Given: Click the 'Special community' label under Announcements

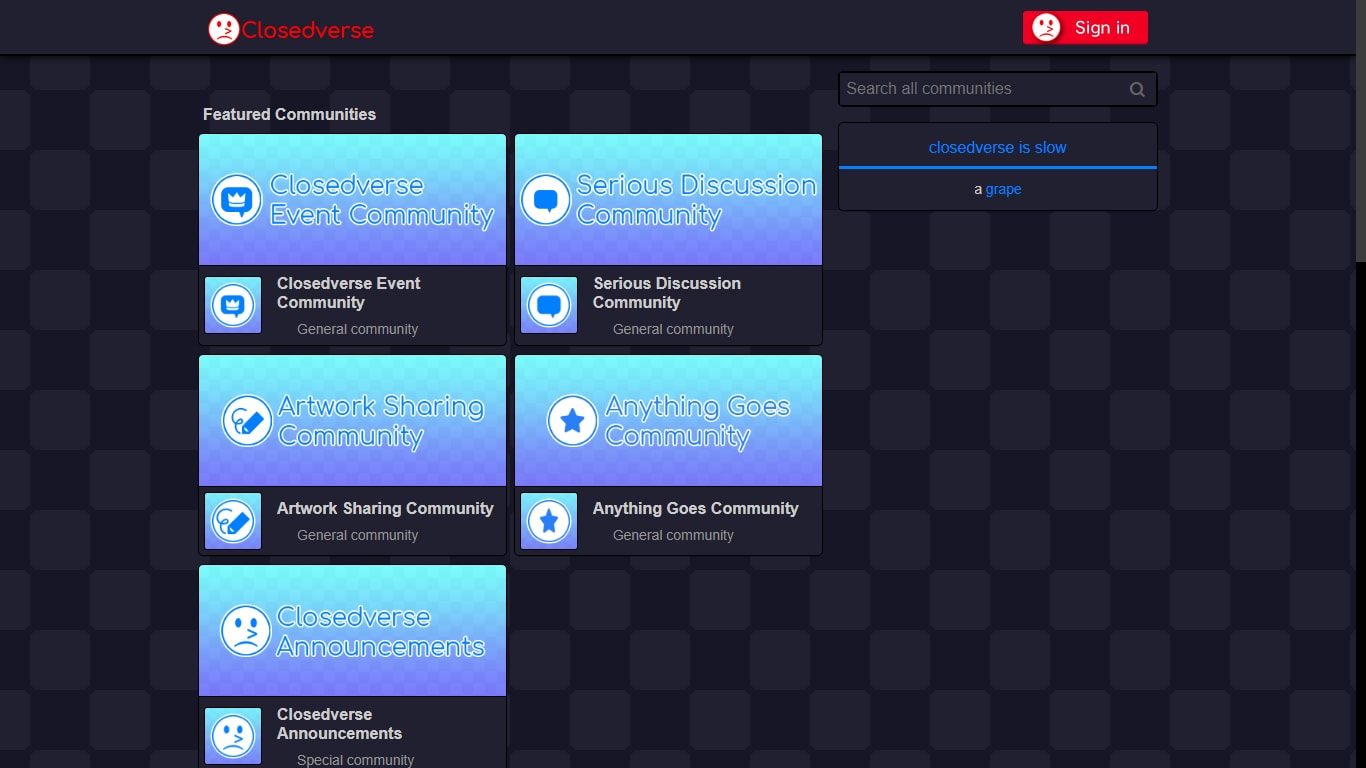Looking at the screenshot, I should [355, 760].
